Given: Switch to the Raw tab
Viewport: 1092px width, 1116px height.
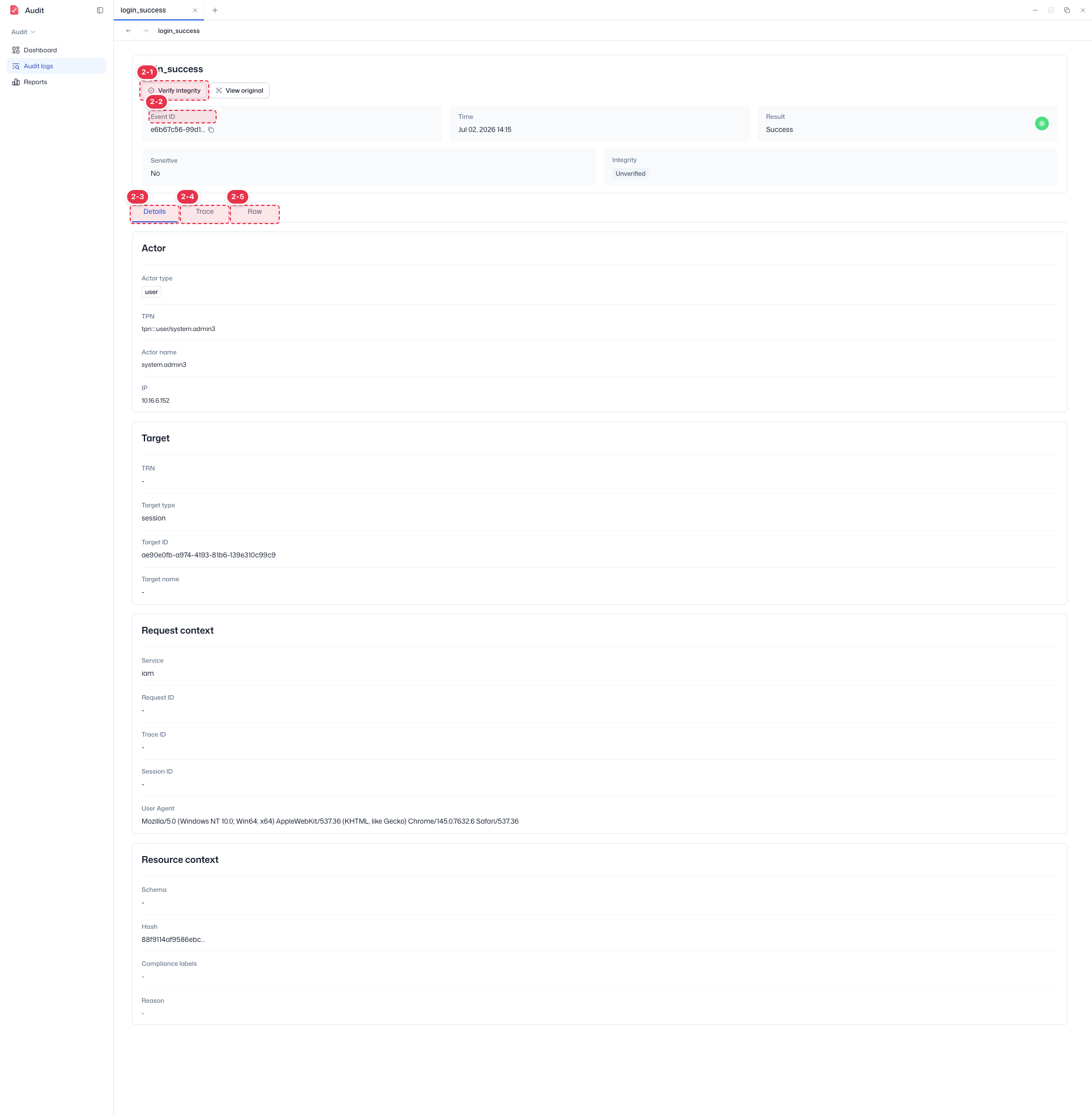Looking at the screenshot, I should (255, 212).
